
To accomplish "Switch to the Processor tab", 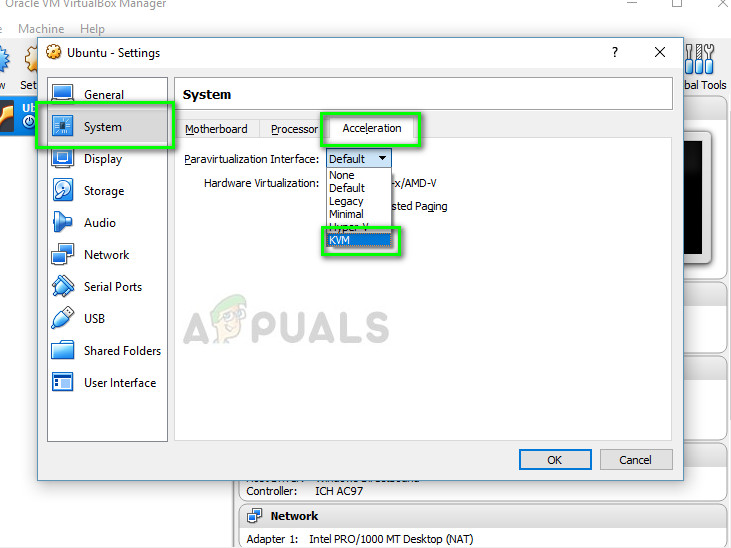I will click(294, 129).
